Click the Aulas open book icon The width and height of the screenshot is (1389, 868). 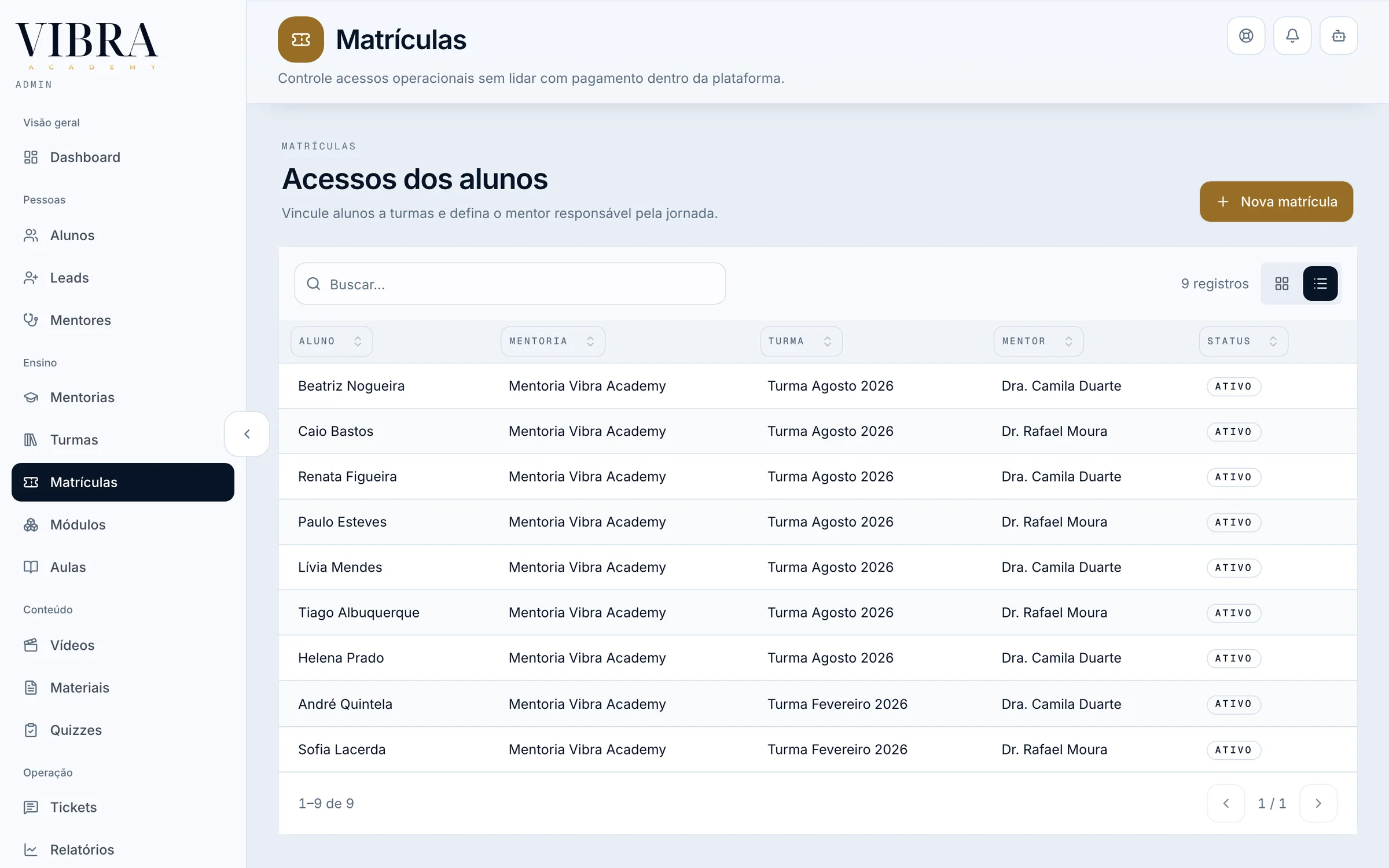[31, 567]
